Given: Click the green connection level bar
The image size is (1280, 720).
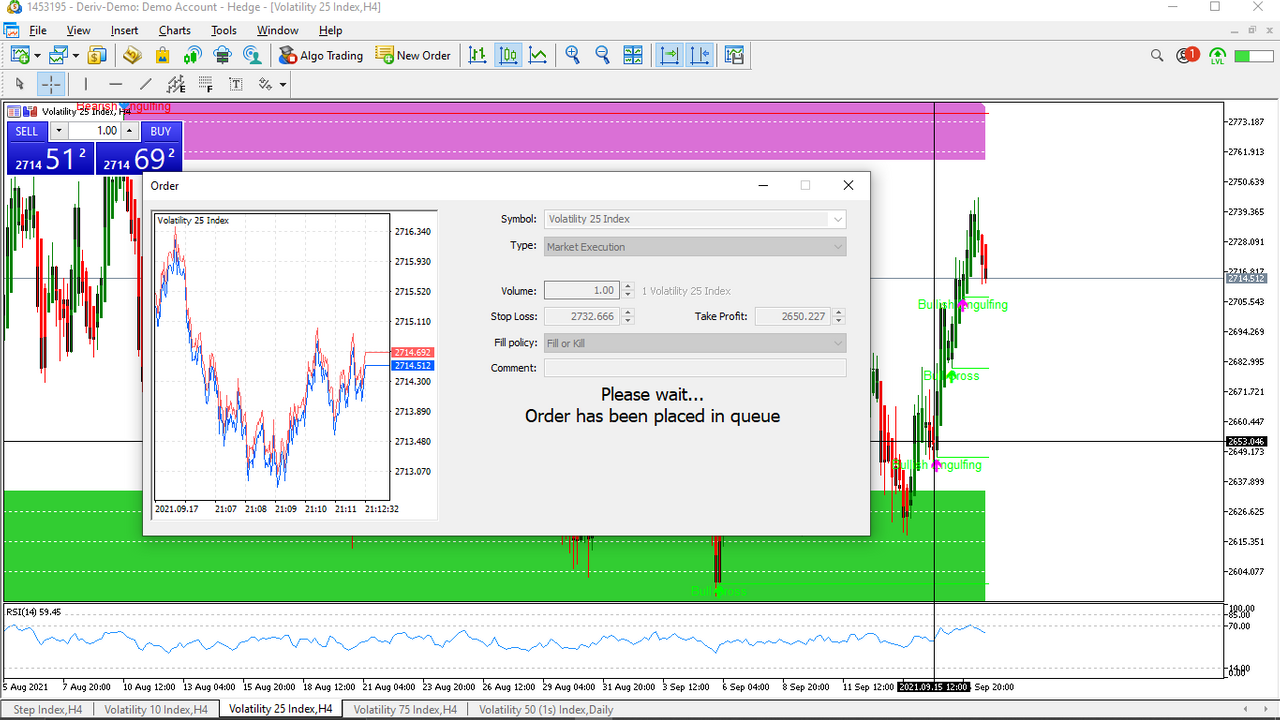Looking at the screenshot, I should tap(1255, 56).
